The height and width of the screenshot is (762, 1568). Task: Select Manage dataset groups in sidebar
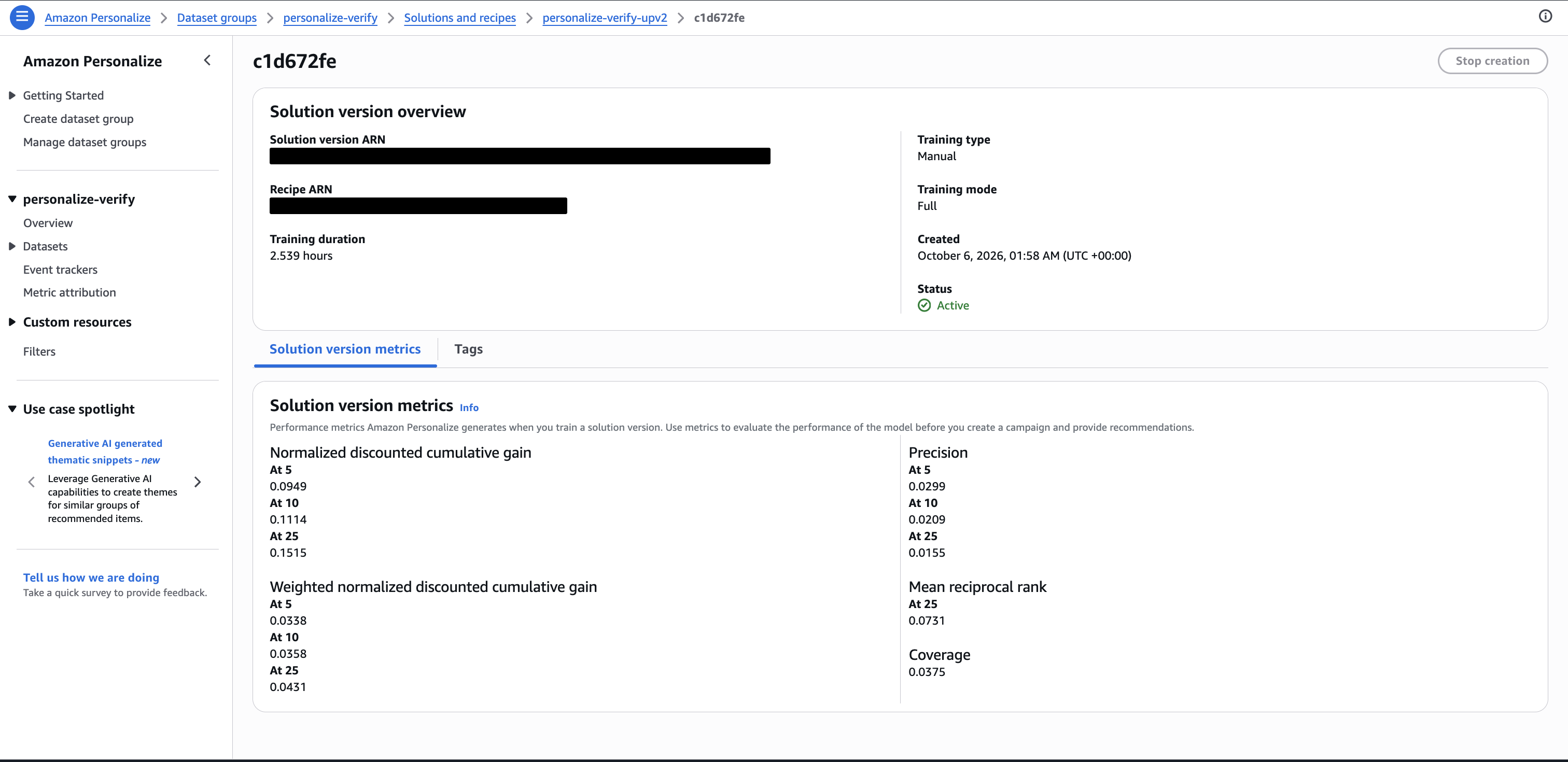[x=85, y=142]
